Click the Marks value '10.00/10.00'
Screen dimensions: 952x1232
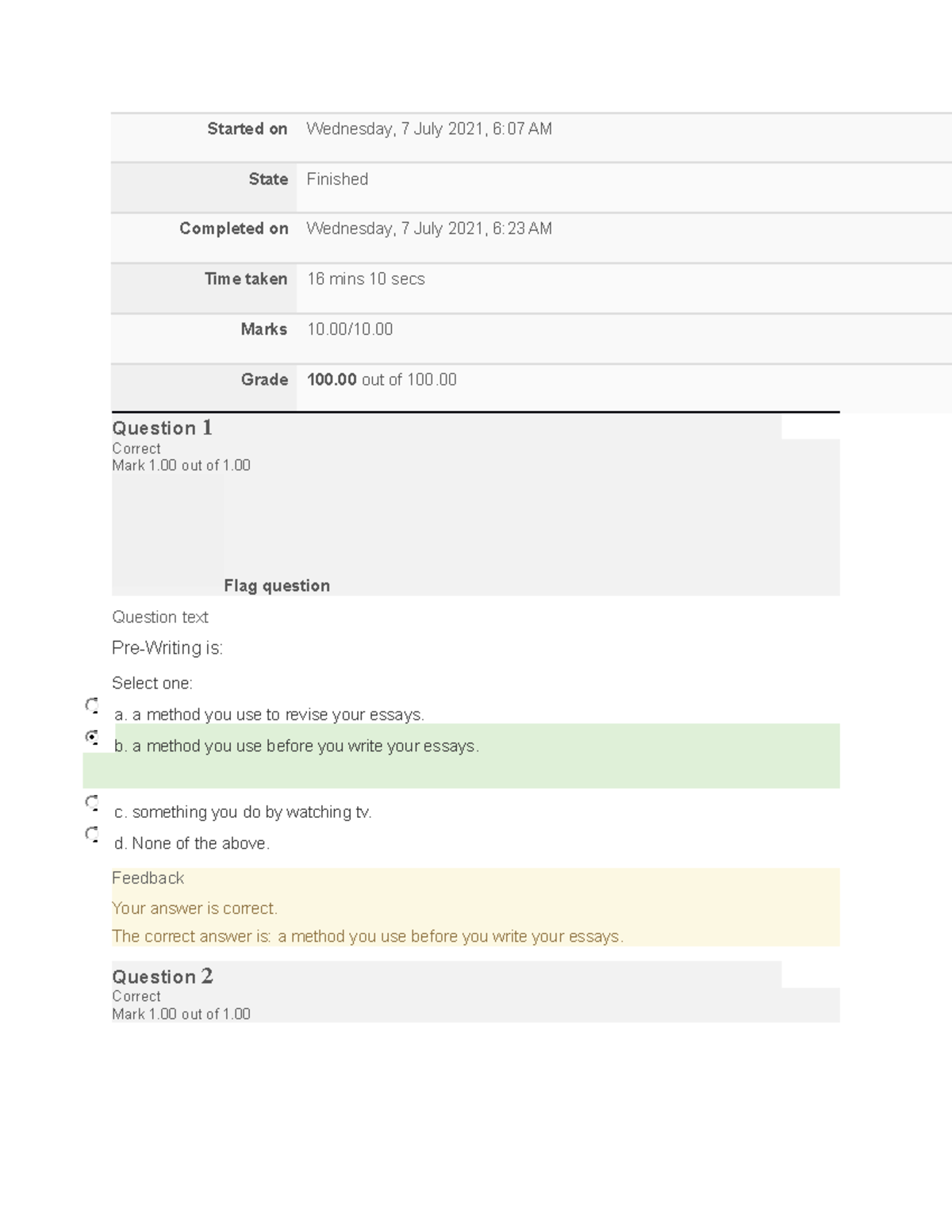point(351,329)
